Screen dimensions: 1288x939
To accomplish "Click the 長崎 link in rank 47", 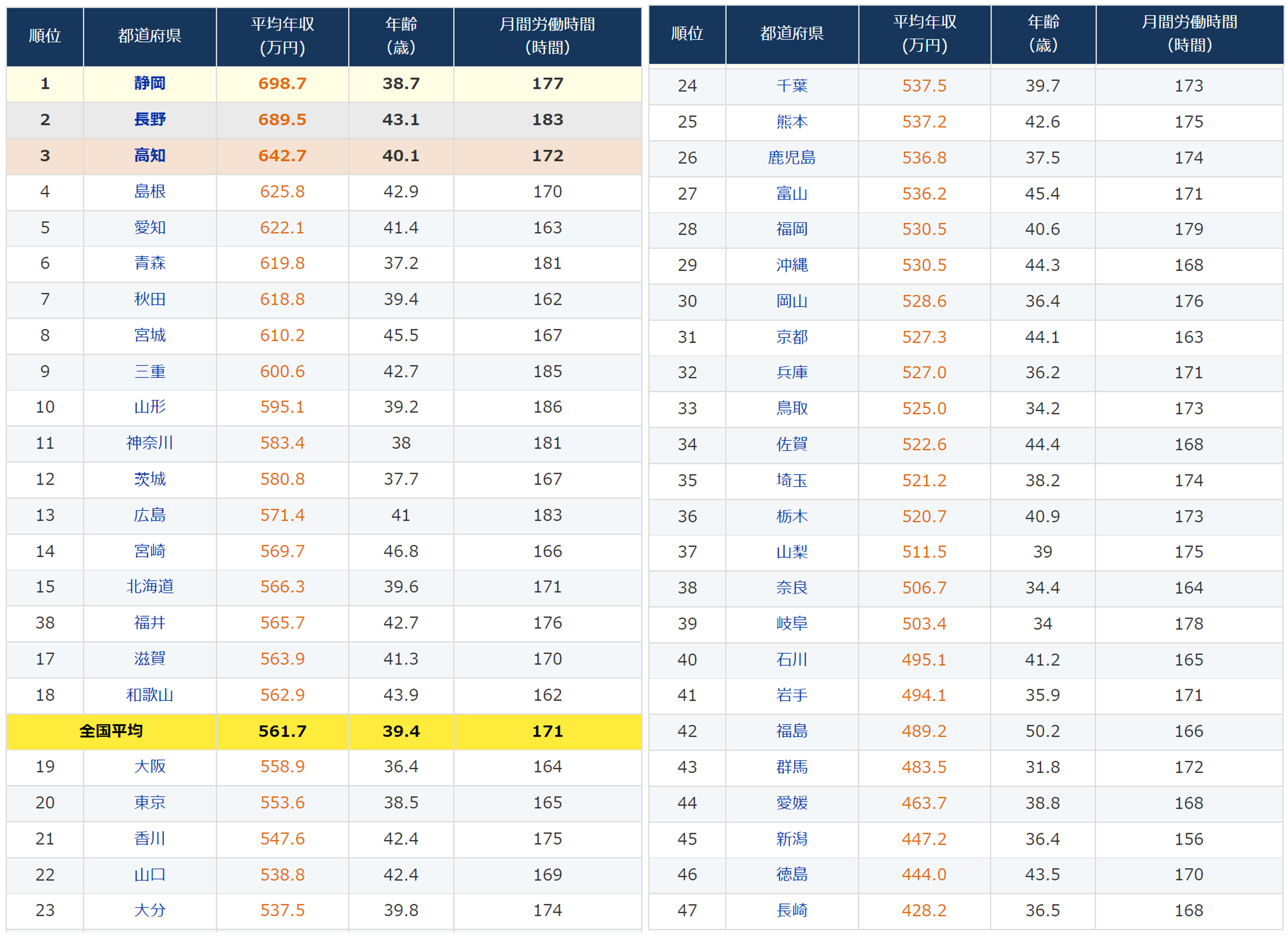I will pos(791,911).
